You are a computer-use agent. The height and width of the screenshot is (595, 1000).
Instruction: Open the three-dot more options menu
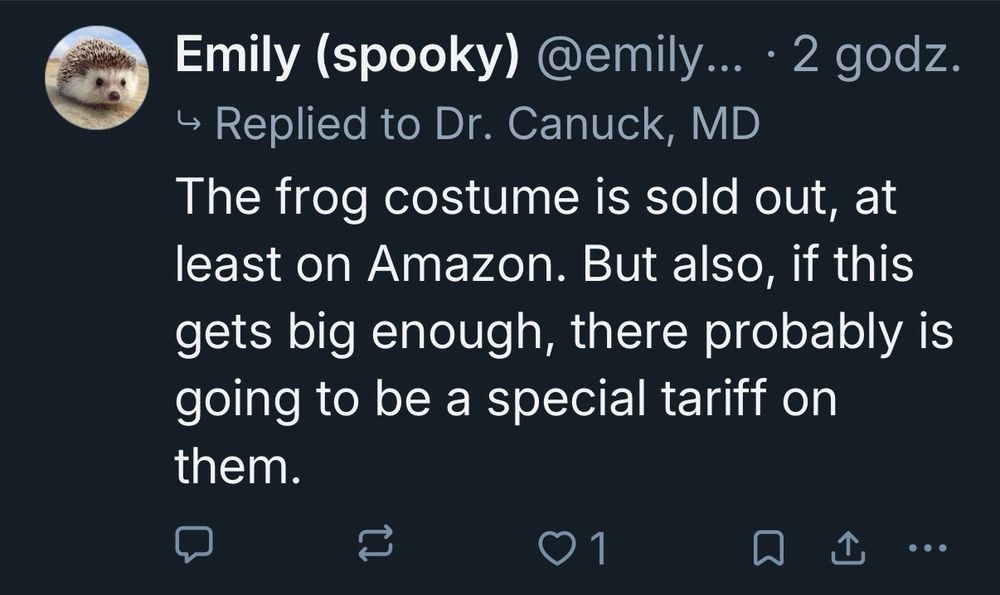point(927,546)
